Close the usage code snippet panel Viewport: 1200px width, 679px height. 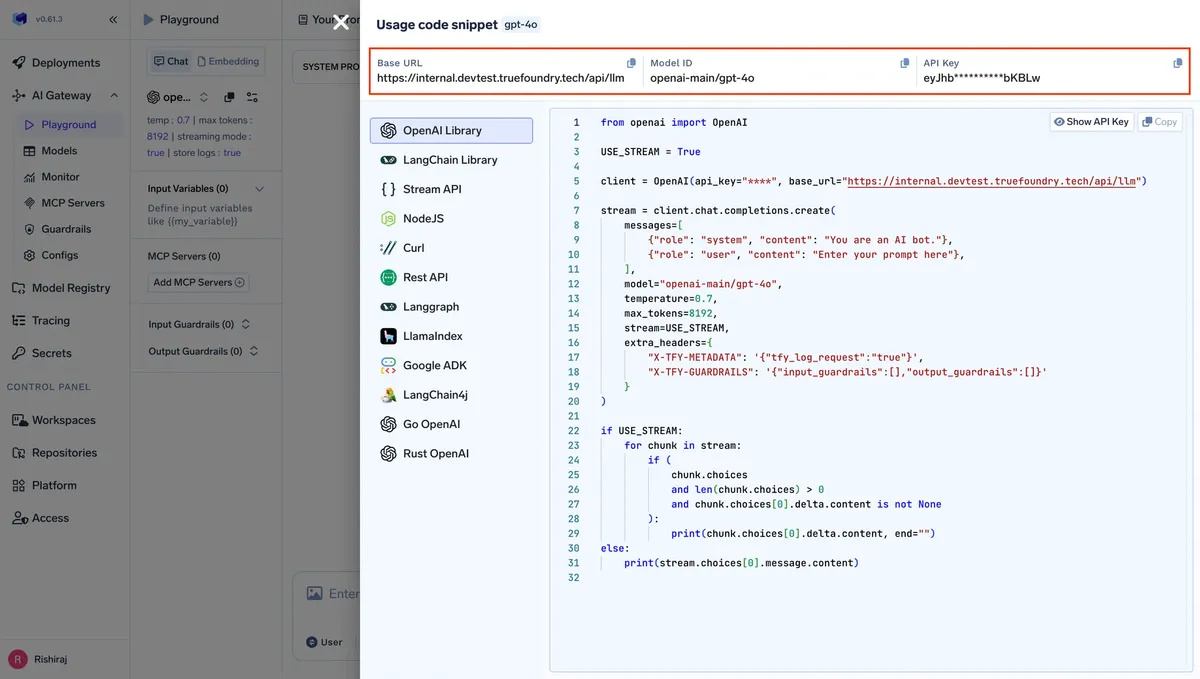(341, 22)
